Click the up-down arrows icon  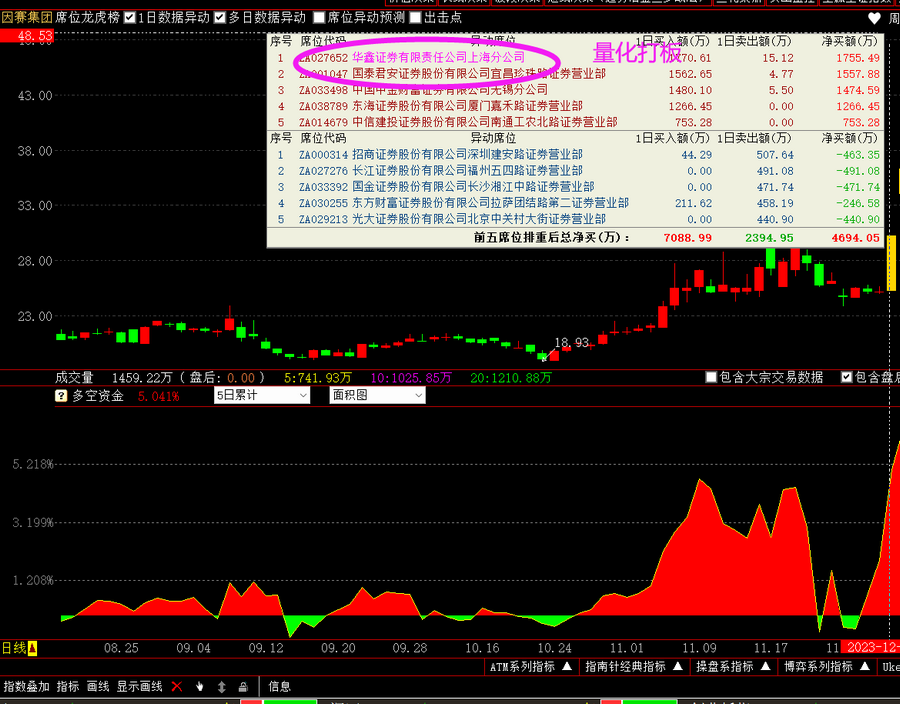222,686
